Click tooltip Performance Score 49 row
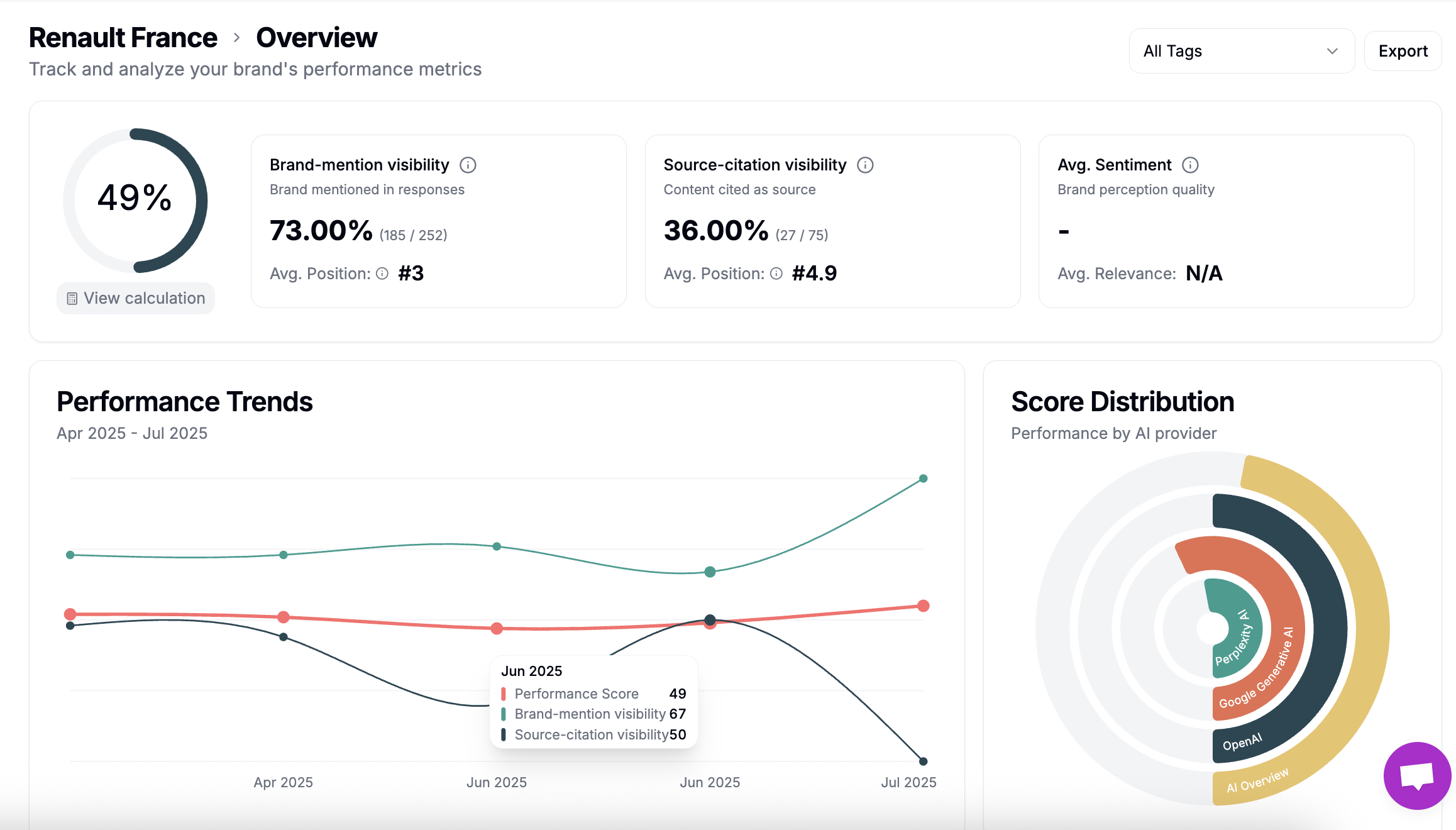 (x=593, y=694)
